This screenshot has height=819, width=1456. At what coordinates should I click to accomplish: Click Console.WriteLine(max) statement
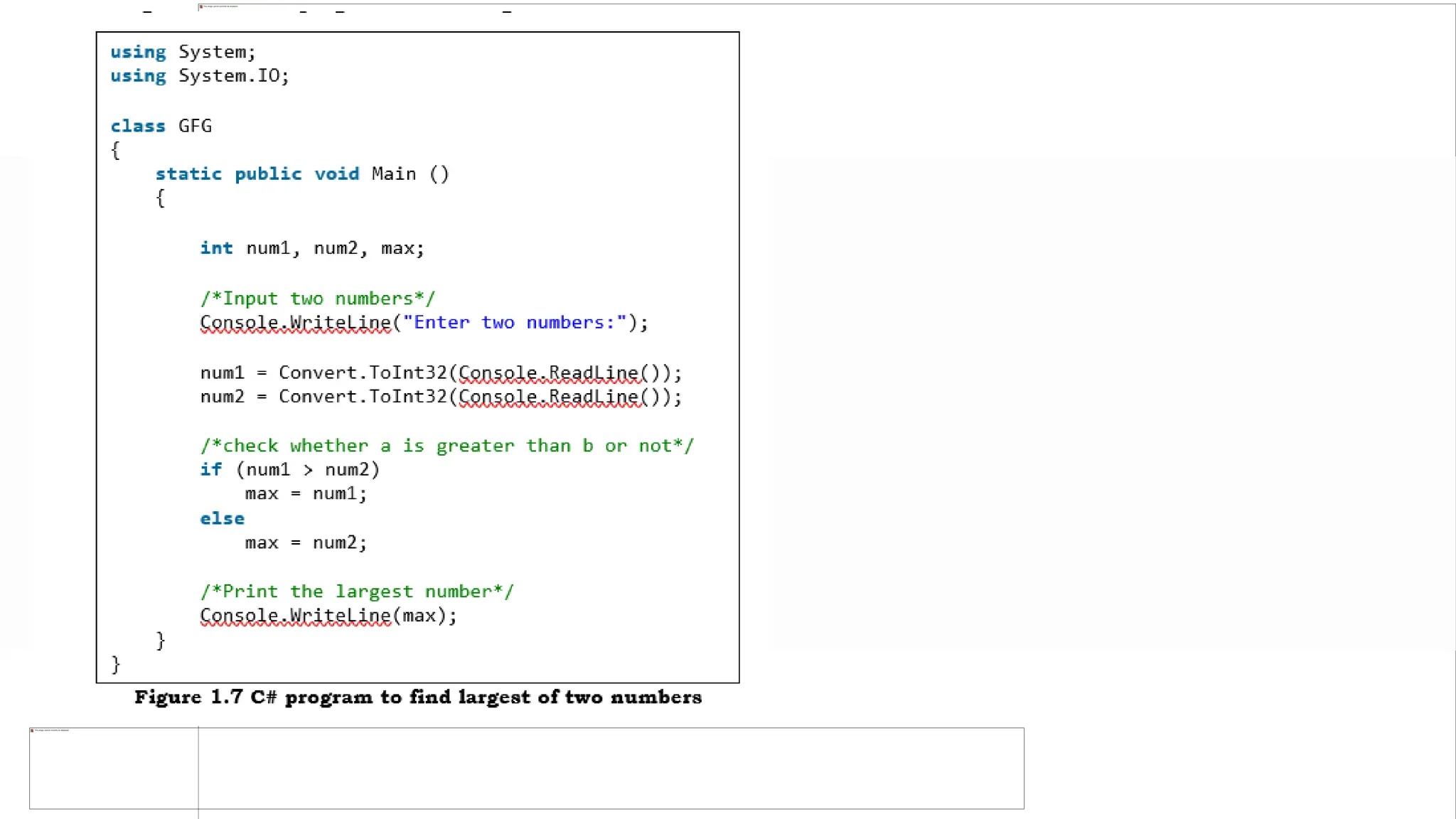click(328, 616)
